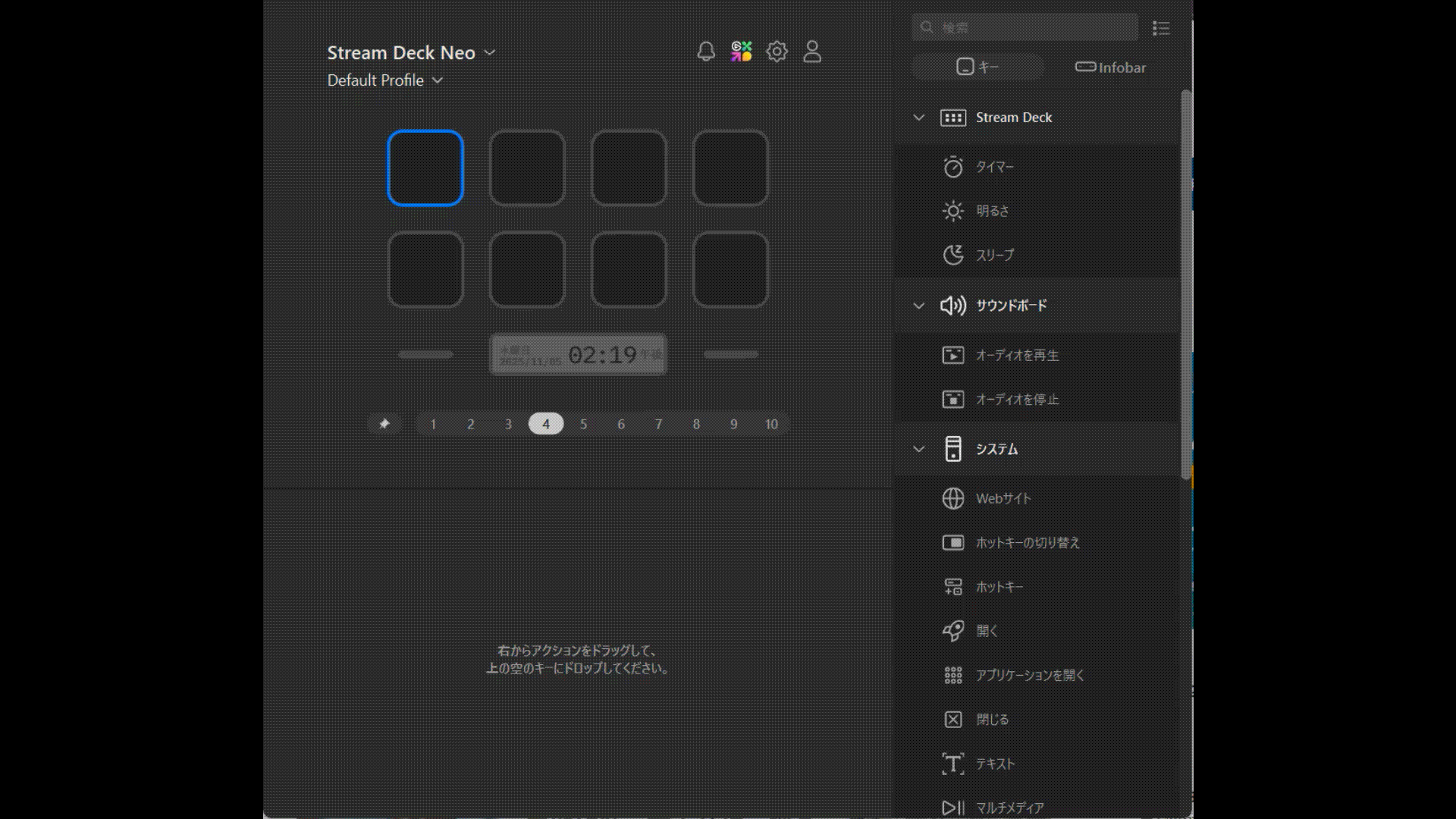Select the Brightness (明るさ) action
1456x819 pixels.
(x=992, y=211)
